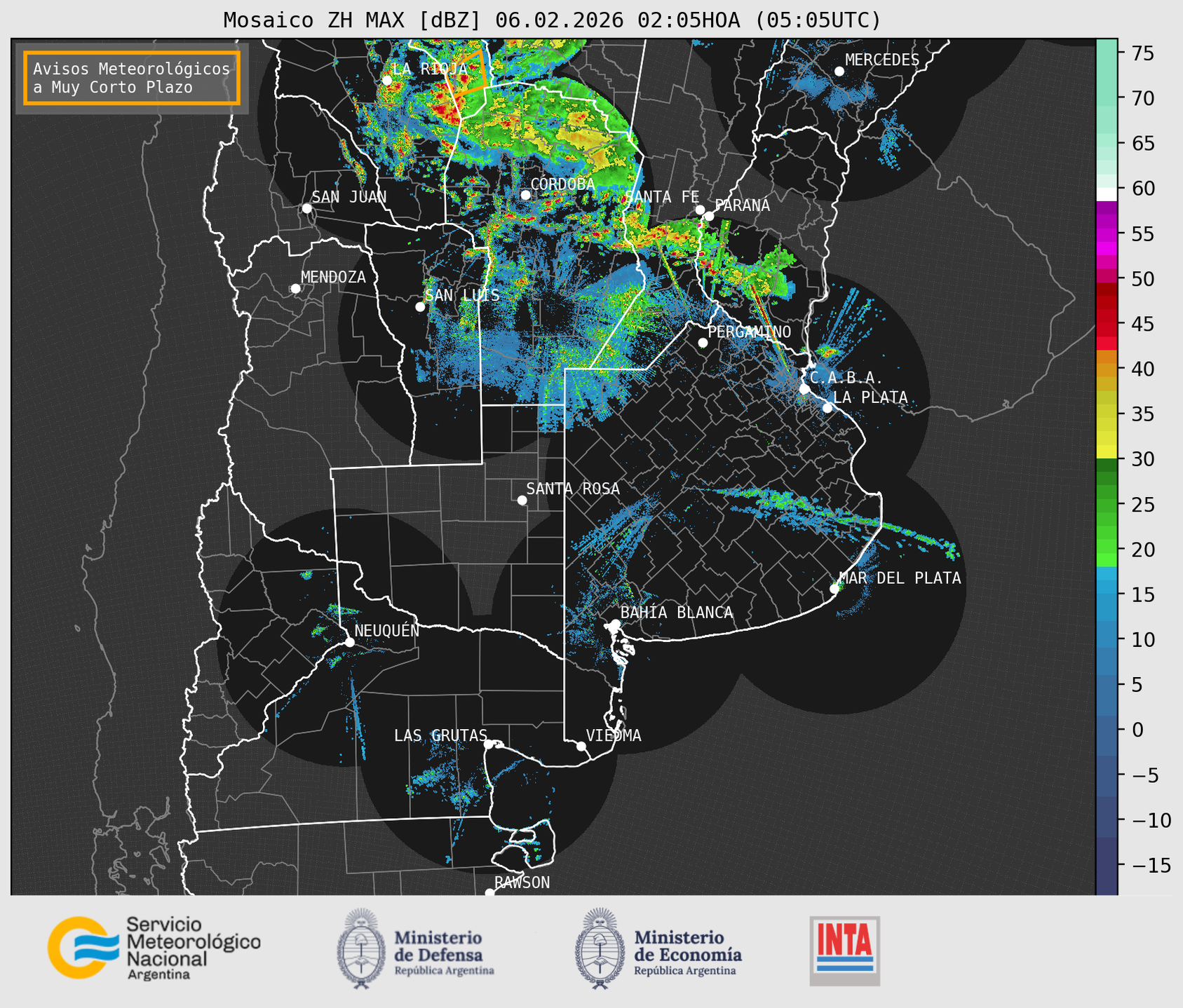This screenshot has height=1008, width=1183.
Task: Click the Servicio Meteorológico Nacional logo
Action: [154, 948]
